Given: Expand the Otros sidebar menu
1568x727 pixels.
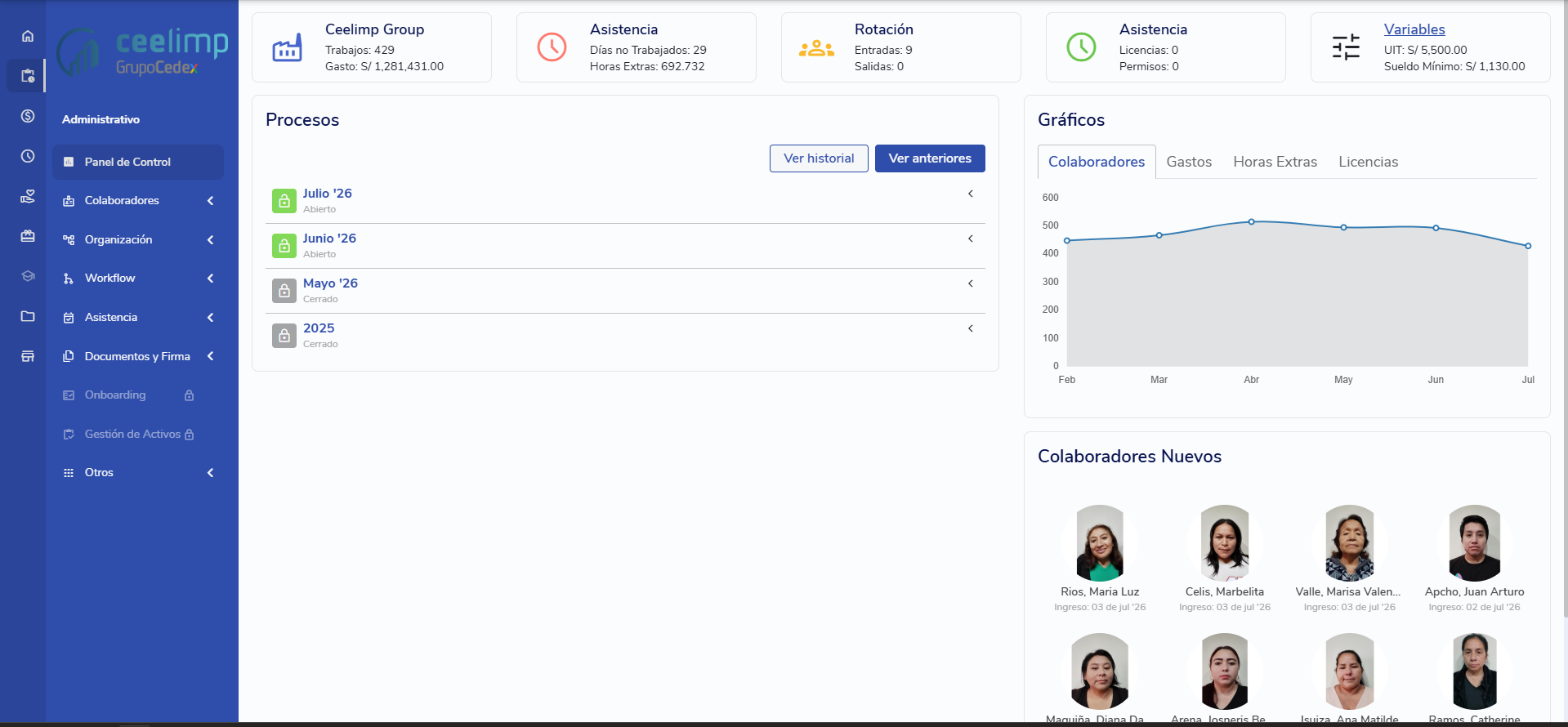Looking at the screenshot, I should (x=137, y=473).
